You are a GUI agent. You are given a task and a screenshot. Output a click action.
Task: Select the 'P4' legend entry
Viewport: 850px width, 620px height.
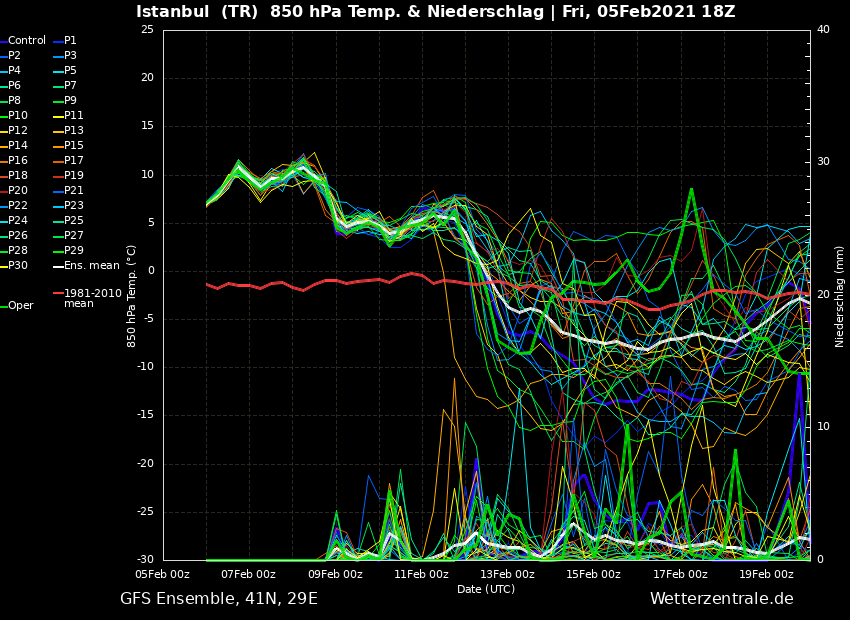(x=11, y=70)
